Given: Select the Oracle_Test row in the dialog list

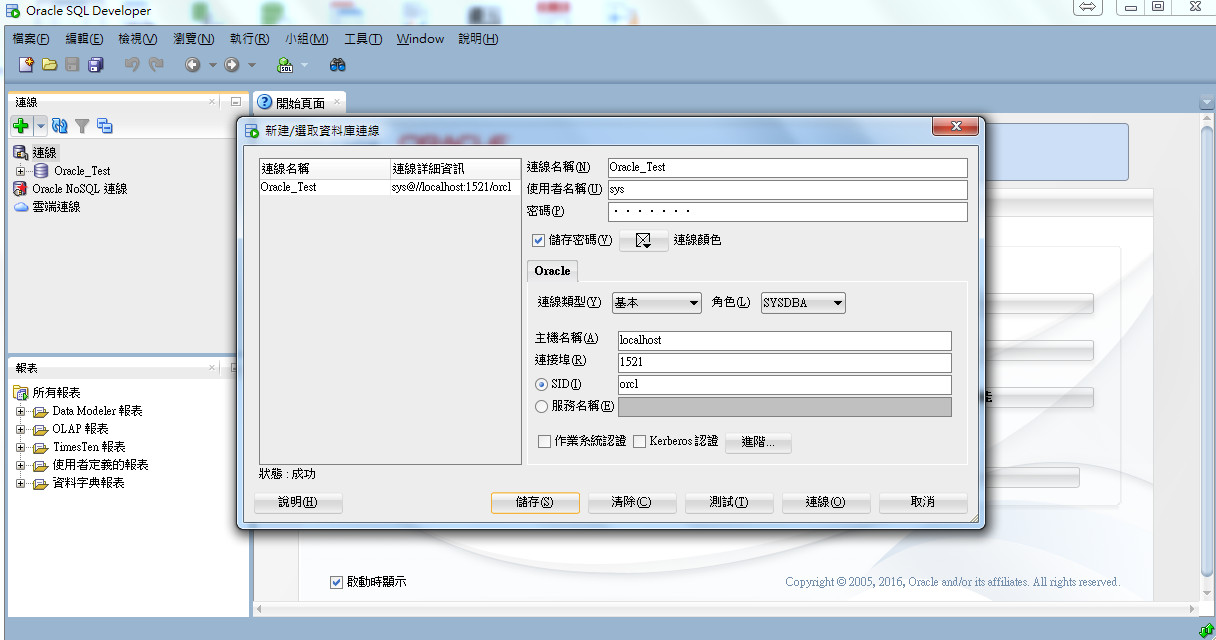Looking at the screenshot, I should point(390,187).
